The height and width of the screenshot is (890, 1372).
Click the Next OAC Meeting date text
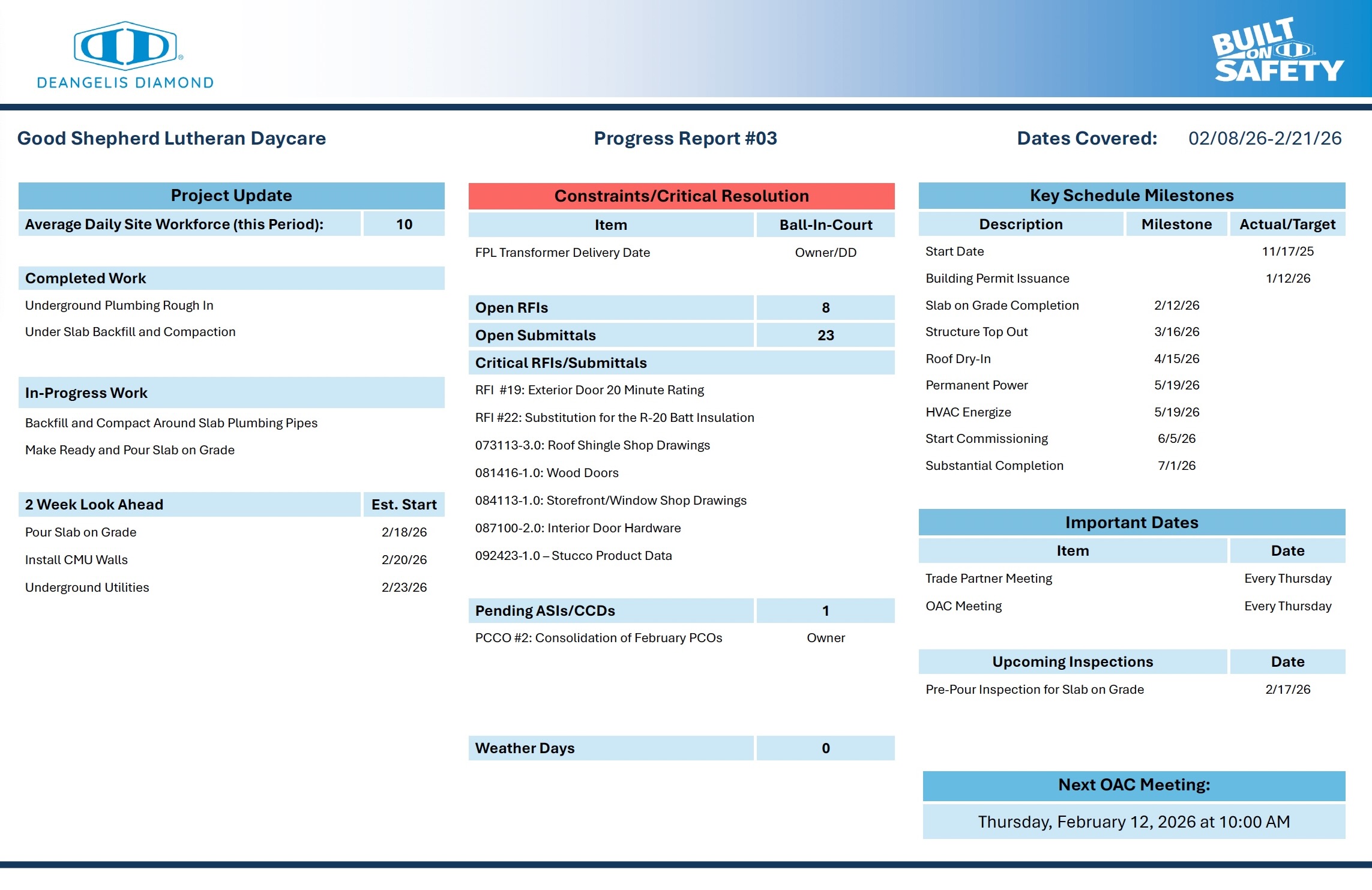(x=1134, y=822)
